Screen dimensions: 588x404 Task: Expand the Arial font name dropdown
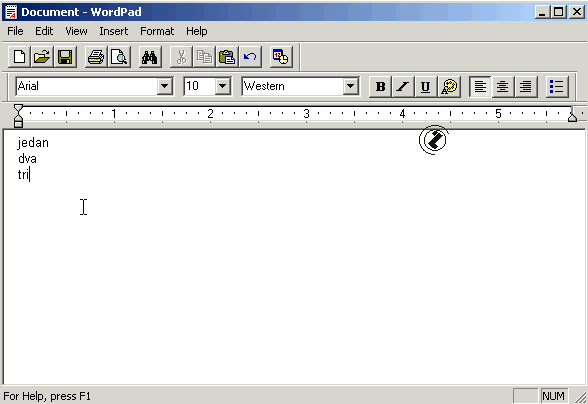[x=164, y=86]
